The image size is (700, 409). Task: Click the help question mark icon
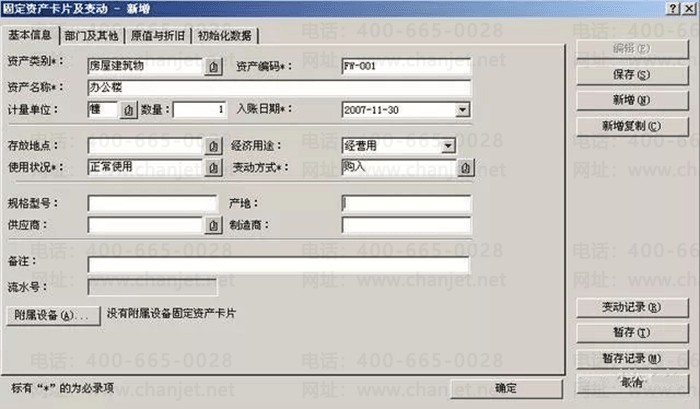[x=673, y=8]
